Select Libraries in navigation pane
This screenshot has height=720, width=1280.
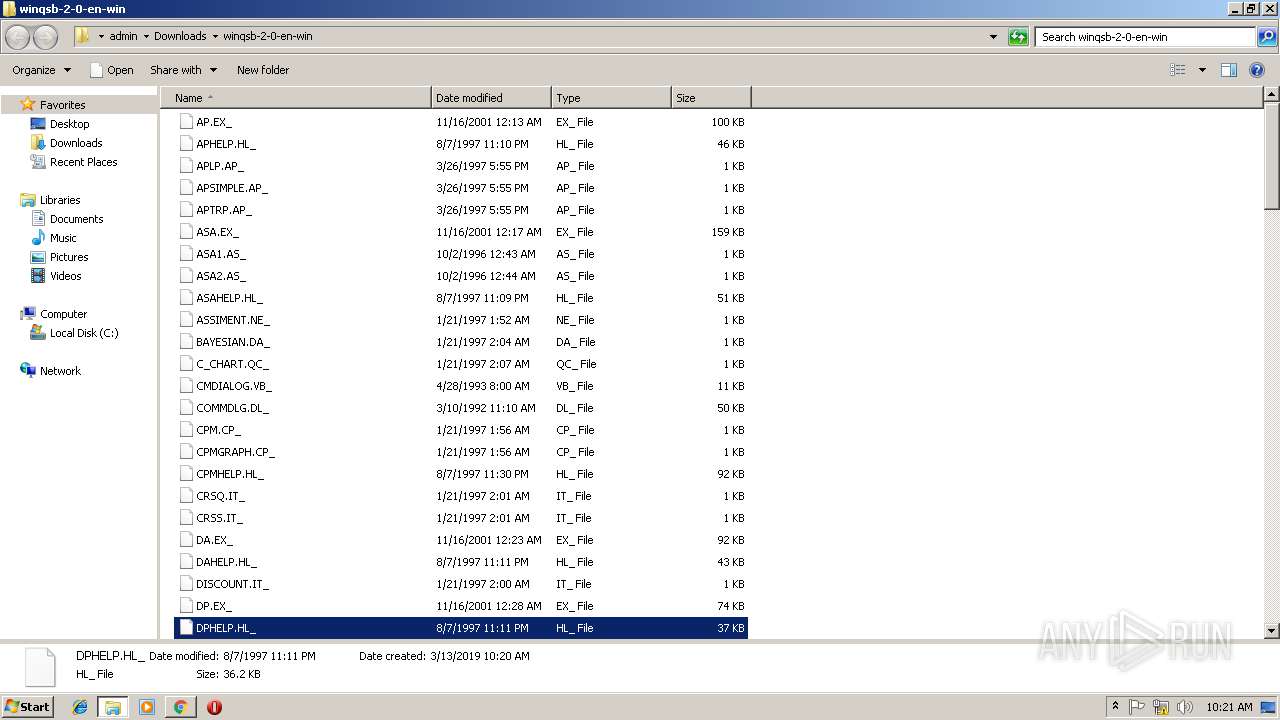50,200
